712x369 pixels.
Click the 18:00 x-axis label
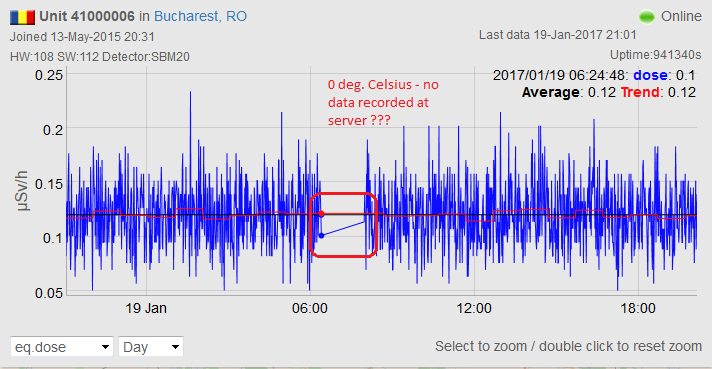pyautogui.click(x=638, y=309)
